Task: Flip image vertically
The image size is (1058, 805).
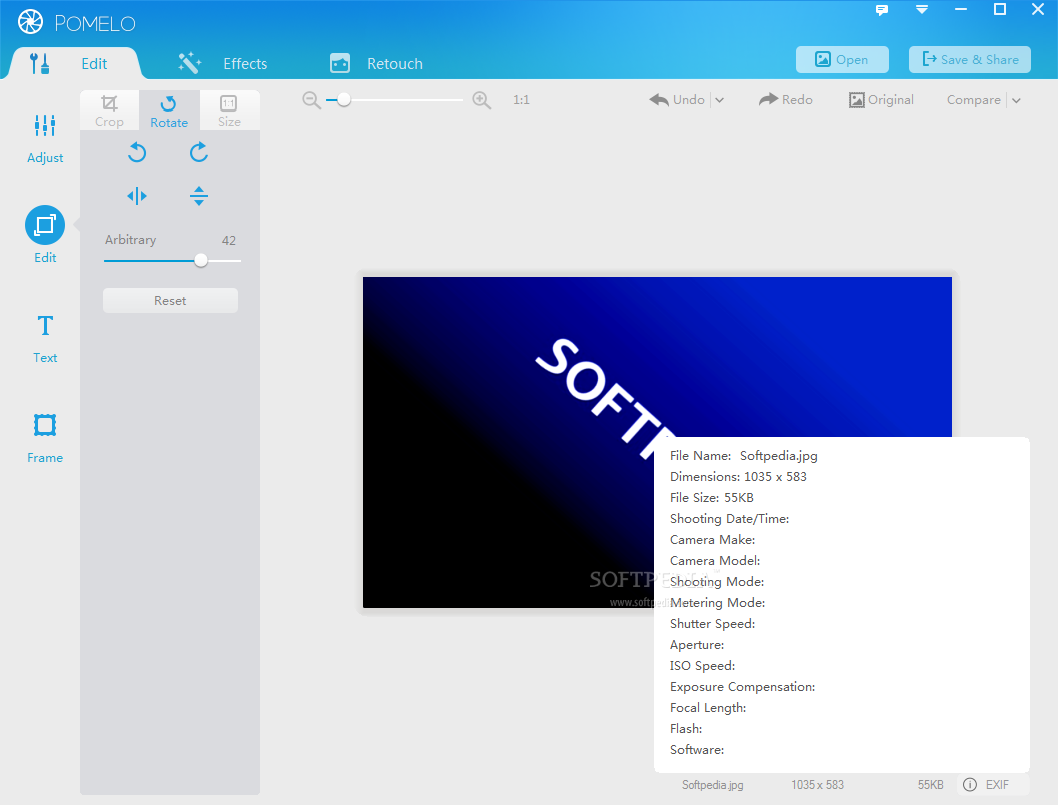Action: pos(198,196)
